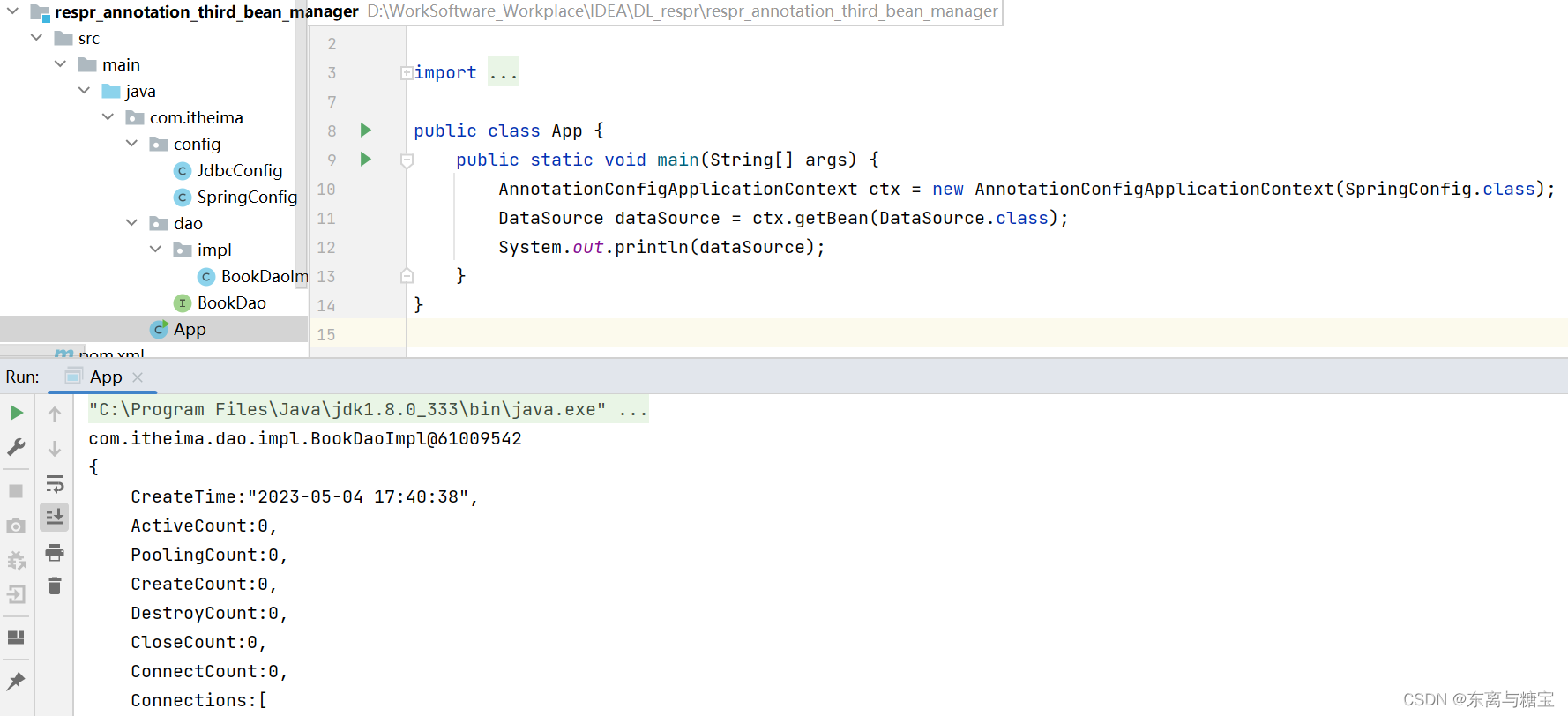Run main method from line 9 gutter
The width and height of the screenshot is (1568, 716).
tap(365, 160)
